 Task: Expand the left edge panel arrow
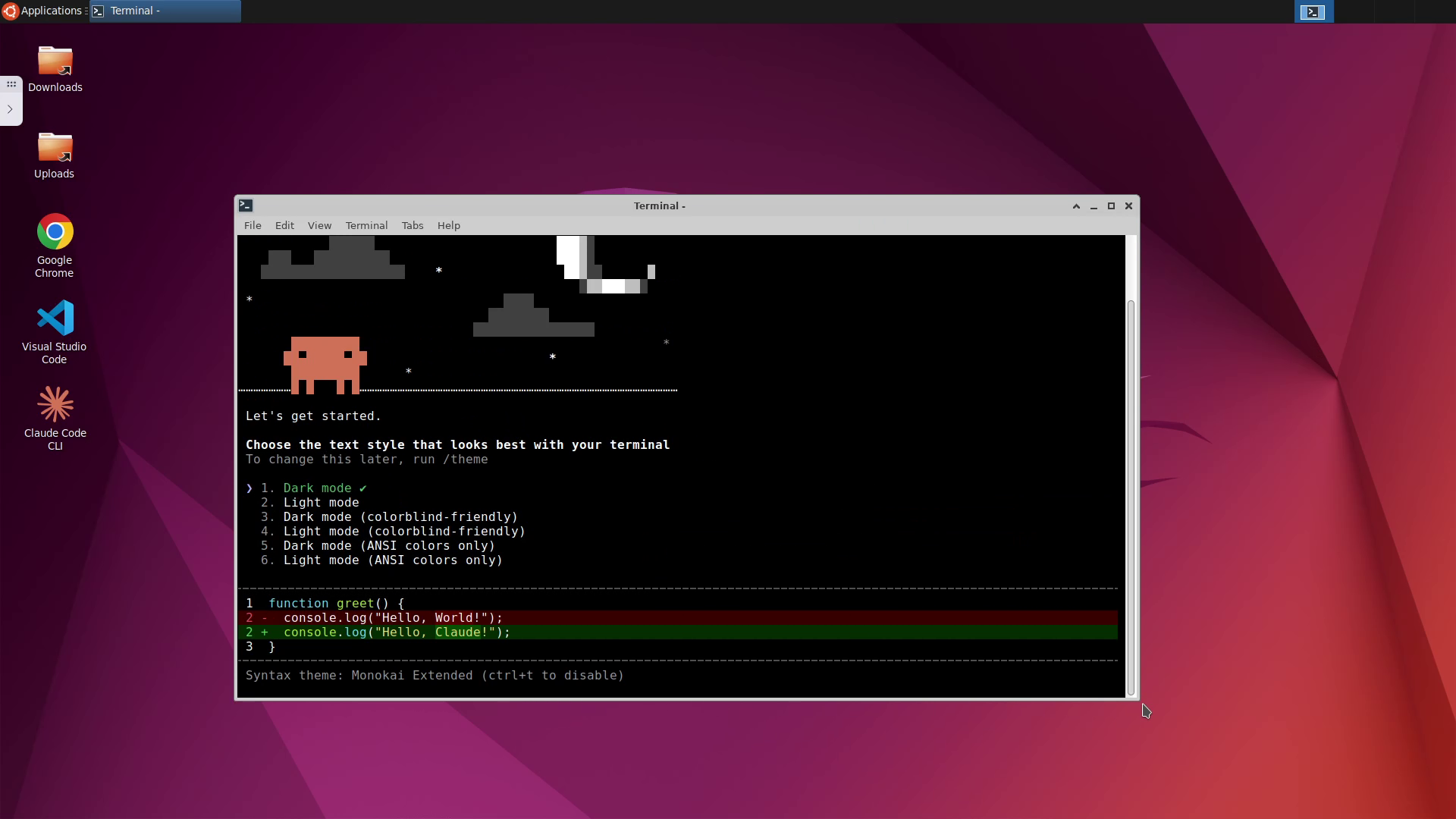pyautogui.click(x=10, y=109)
